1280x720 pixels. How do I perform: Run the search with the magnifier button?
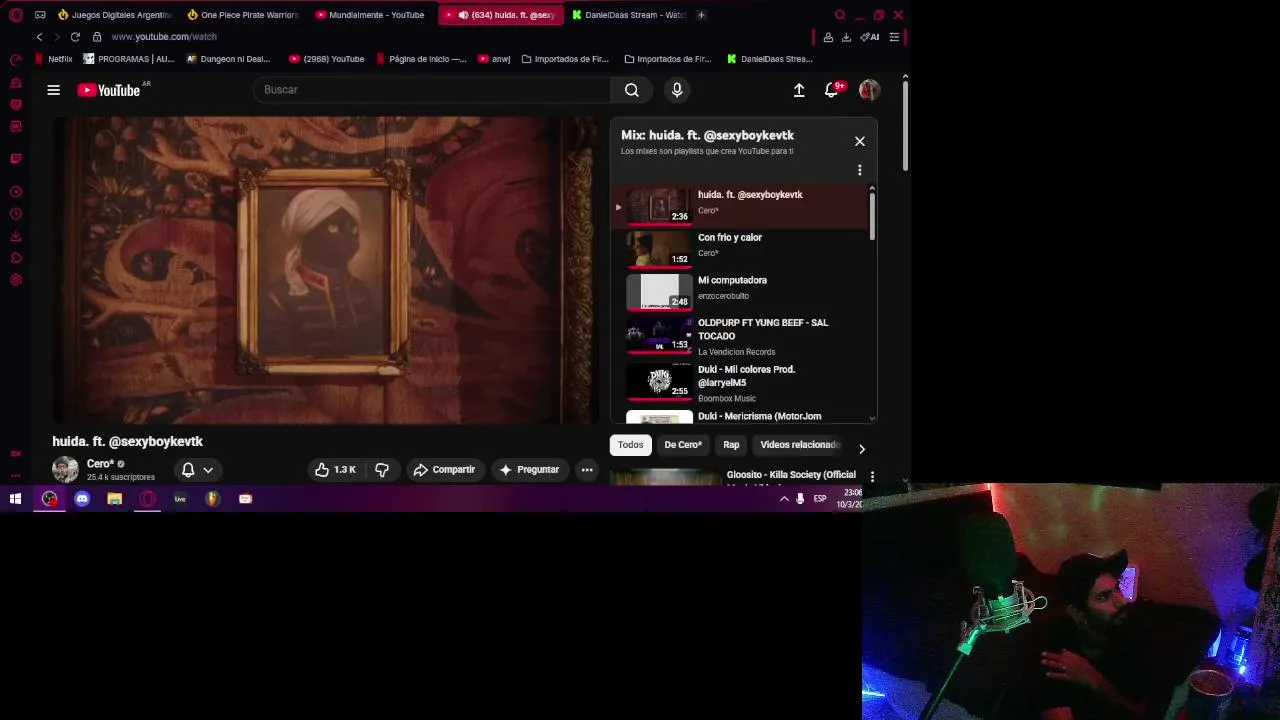(x=631, y=90)
